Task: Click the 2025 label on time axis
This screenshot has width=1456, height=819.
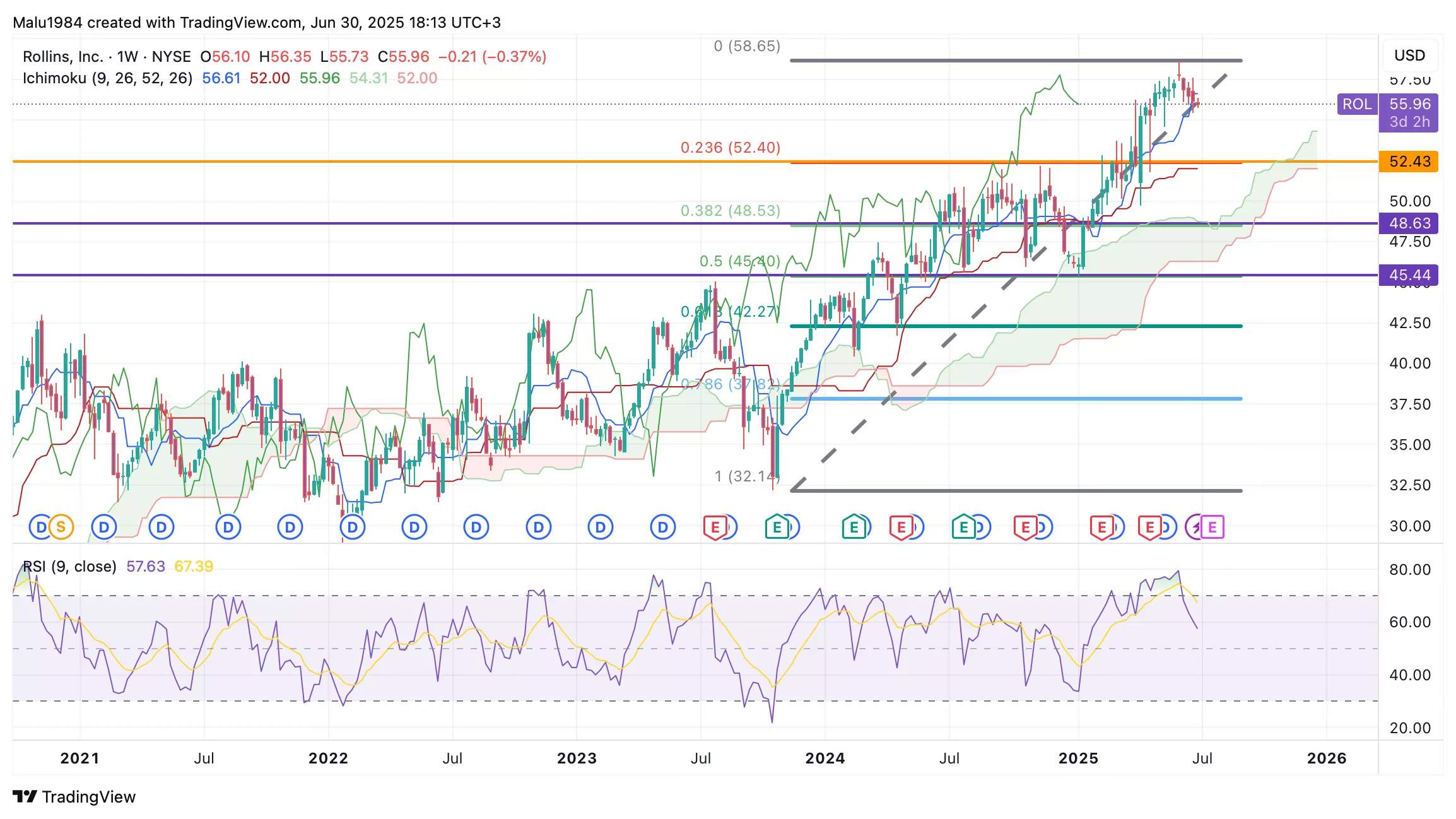Action: (x=1078, y=758)
